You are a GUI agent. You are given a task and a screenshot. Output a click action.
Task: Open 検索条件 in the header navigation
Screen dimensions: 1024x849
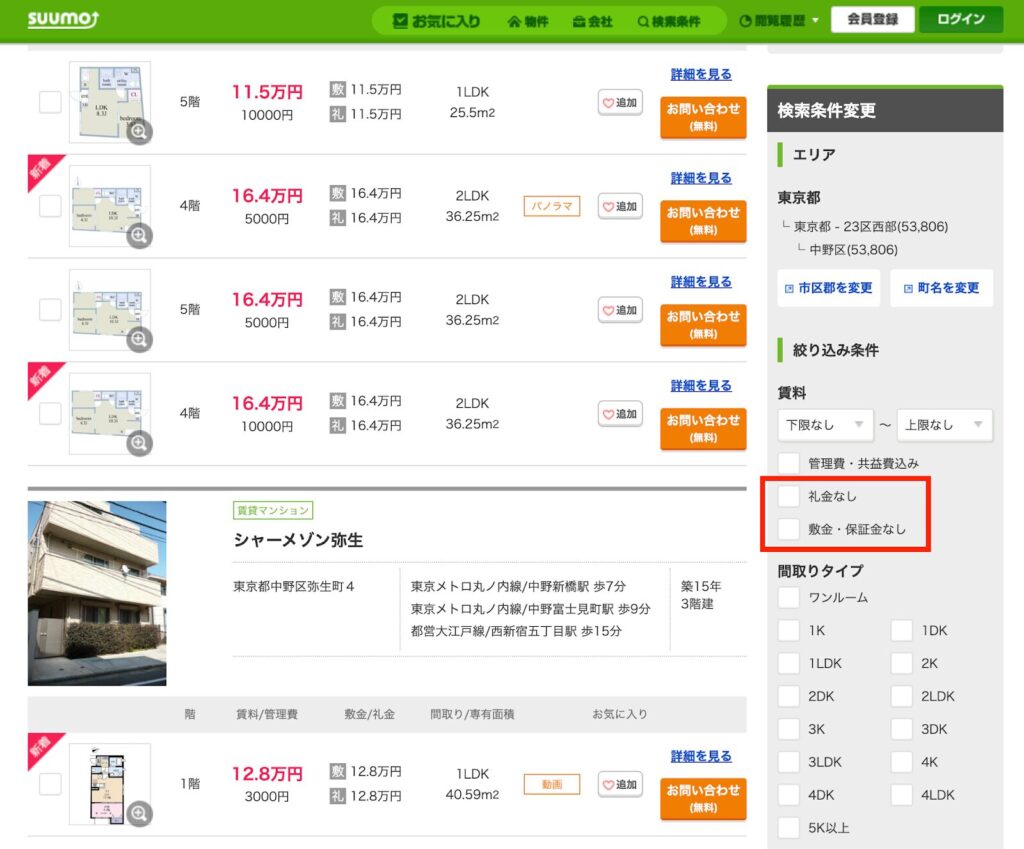(668, 21)
